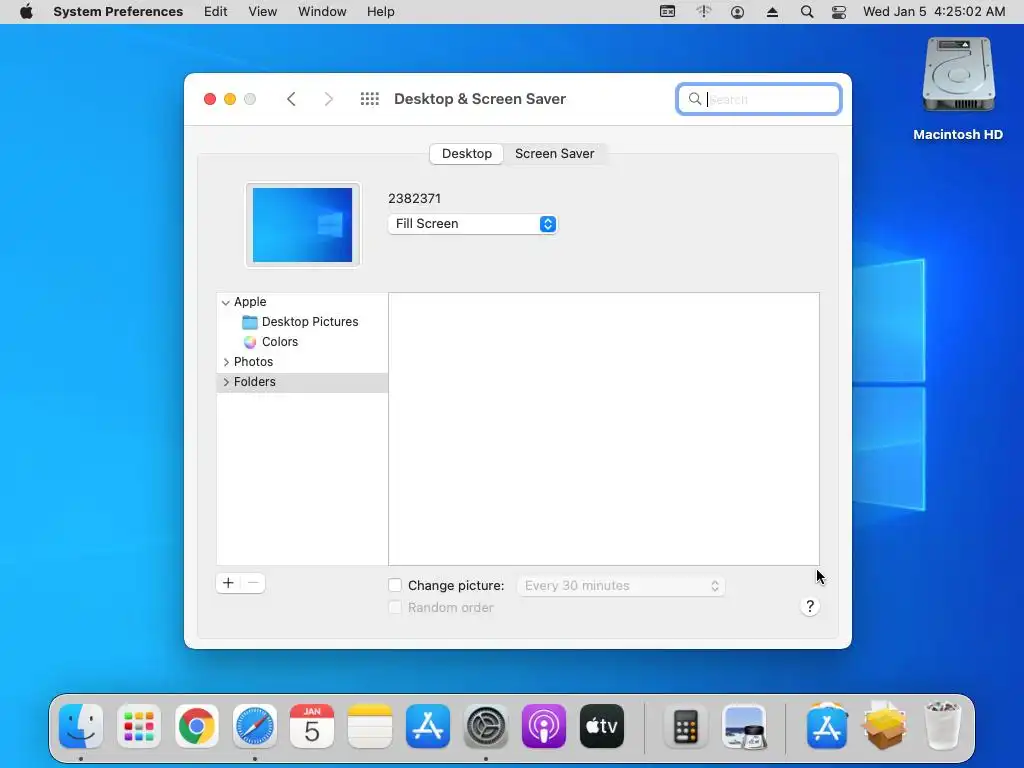
Task: Click the wallpaper name 2382371
Action: pos(415,199)
